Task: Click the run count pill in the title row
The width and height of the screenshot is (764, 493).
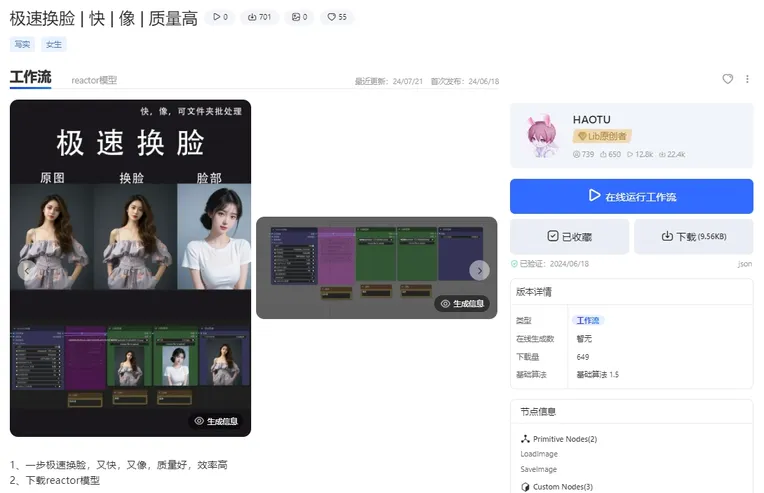Action: [x=219, y=17]
